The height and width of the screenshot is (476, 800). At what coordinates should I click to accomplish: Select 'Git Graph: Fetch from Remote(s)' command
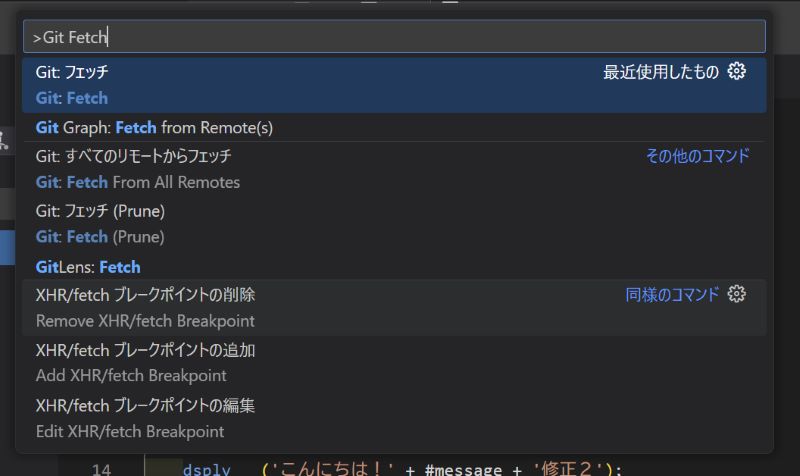coord(394,128)
